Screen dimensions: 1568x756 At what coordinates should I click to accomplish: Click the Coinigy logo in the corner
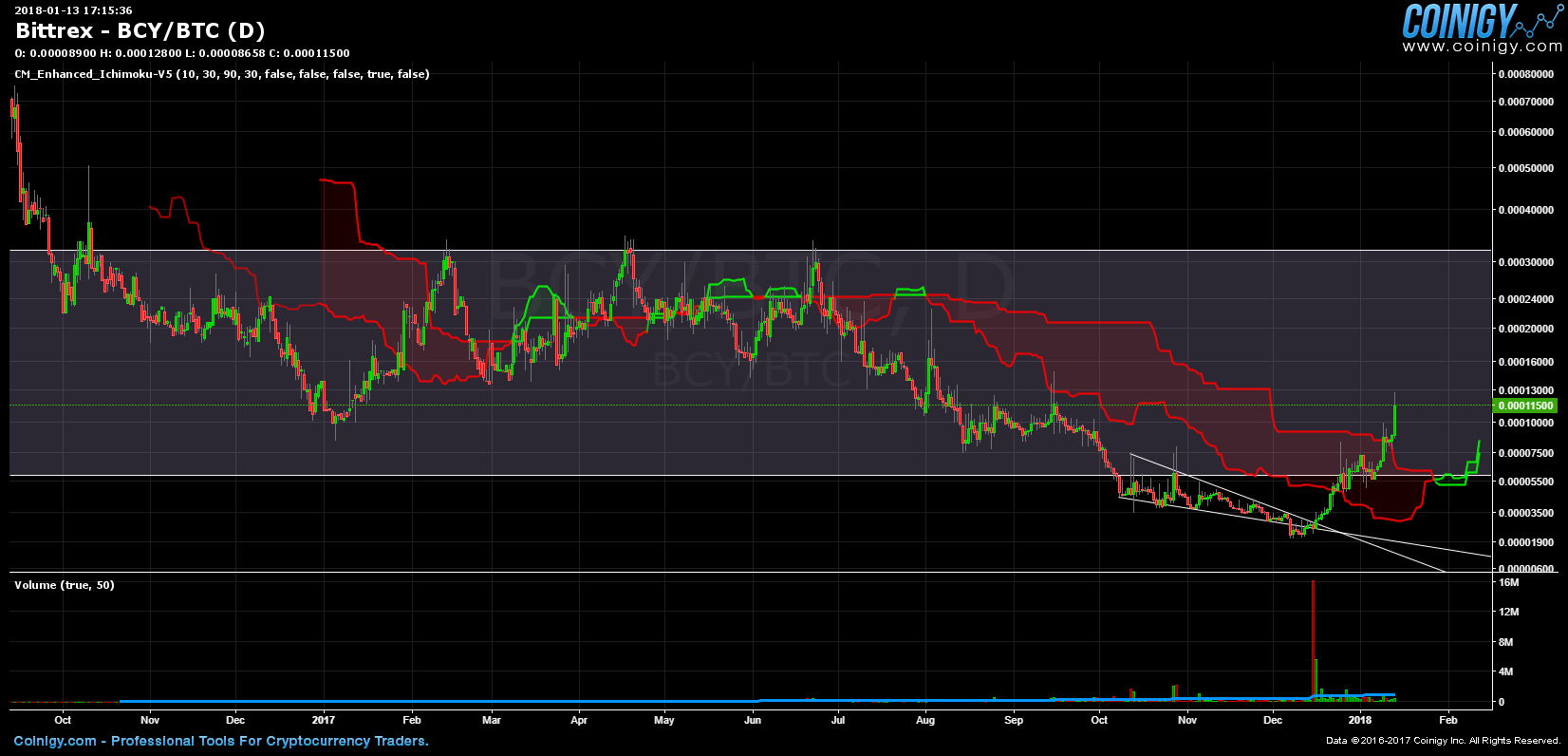coord(1482,20)
